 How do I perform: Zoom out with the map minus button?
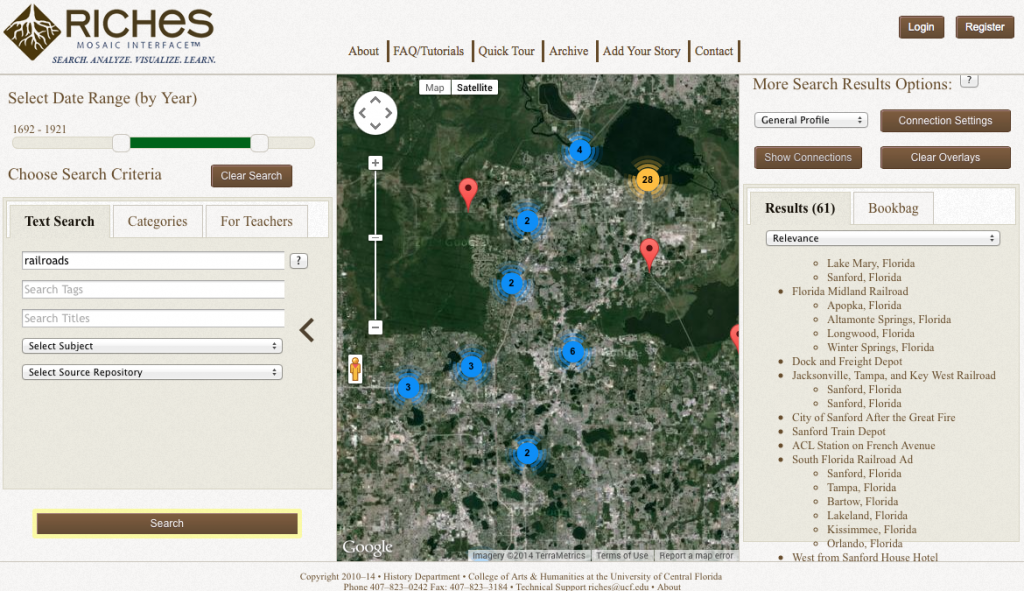(x=375, y=327)
